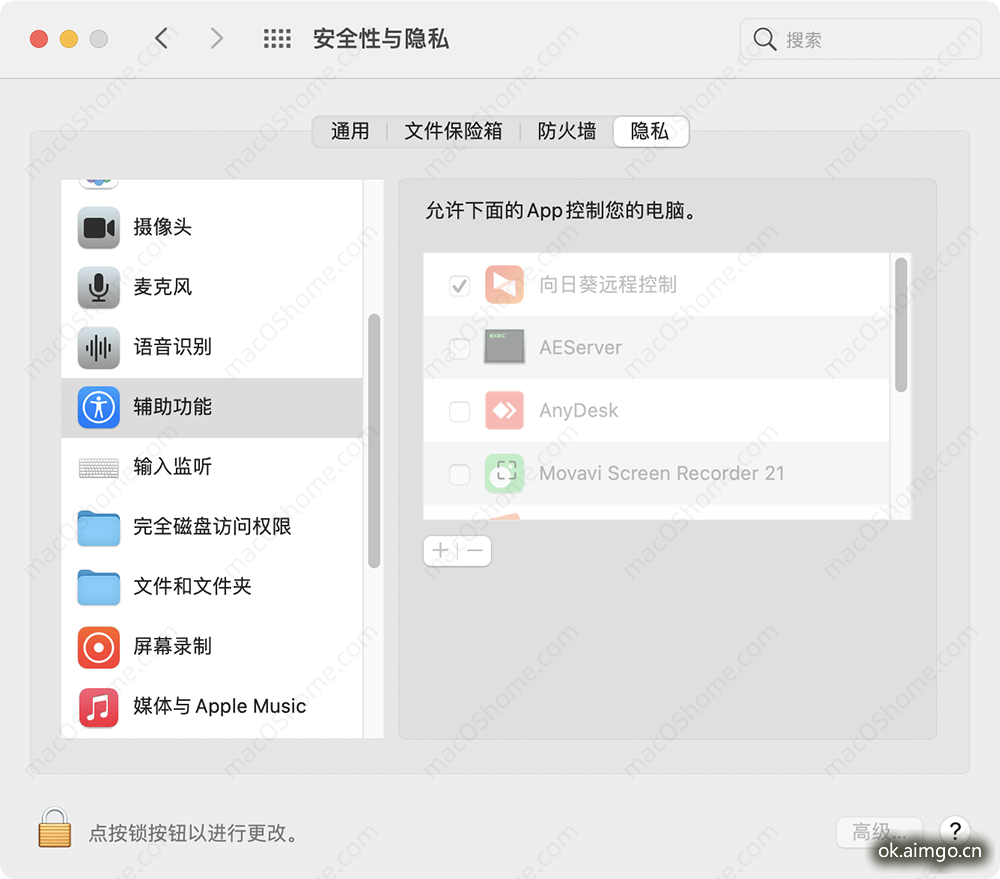Switch to the 防火墙 tab

(x=566, y=131)
